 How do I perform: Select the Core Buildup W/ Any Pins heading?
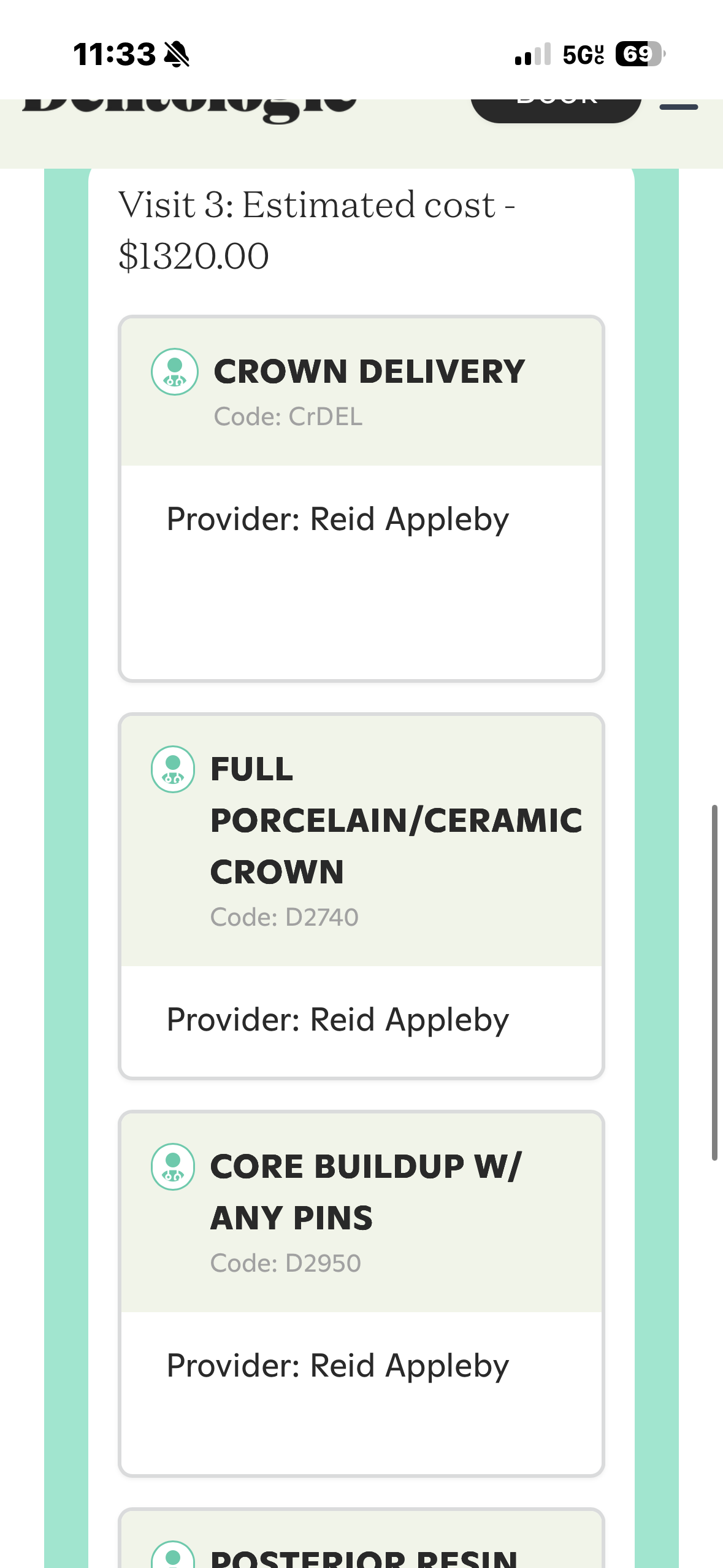click(365, 1192)
